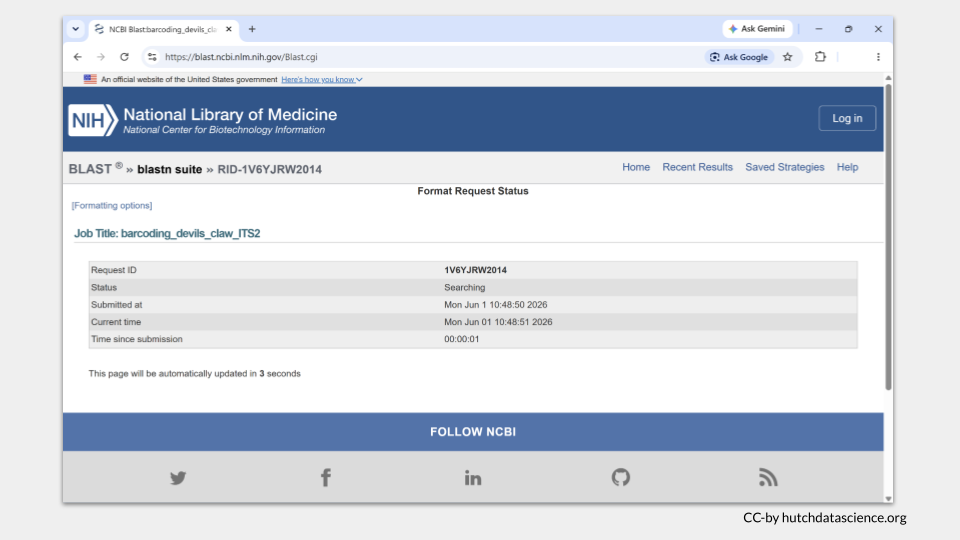
Task: Click the FOLLOW NCBI heading
Action: point(473,432)
